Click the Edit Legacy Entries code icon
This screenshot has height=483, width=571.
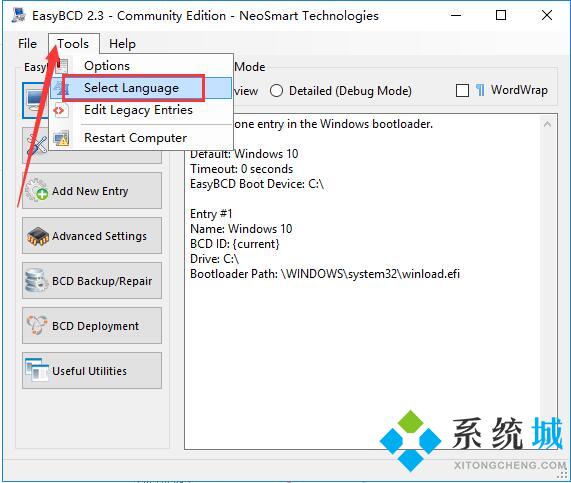tap(59, 110)
